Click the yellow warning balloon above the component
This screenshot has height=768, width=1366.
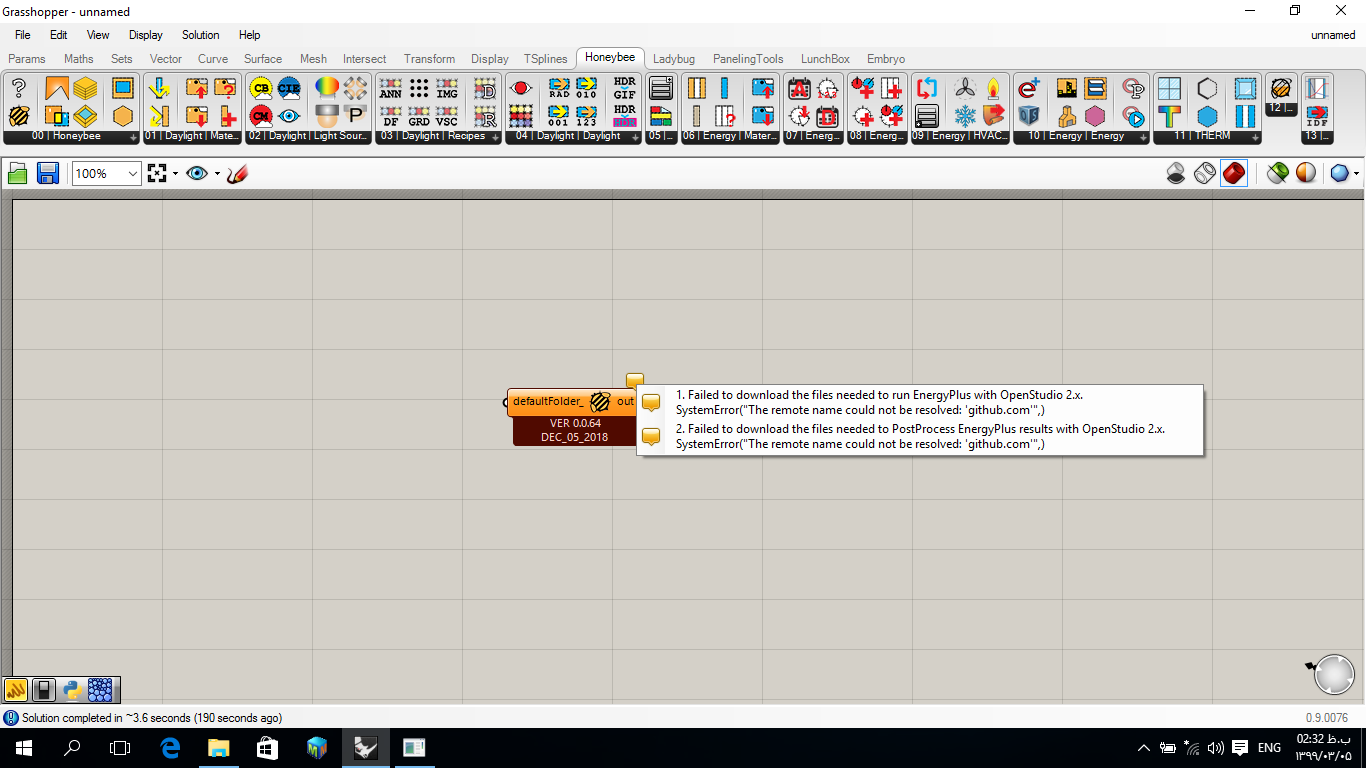[635, 381]
